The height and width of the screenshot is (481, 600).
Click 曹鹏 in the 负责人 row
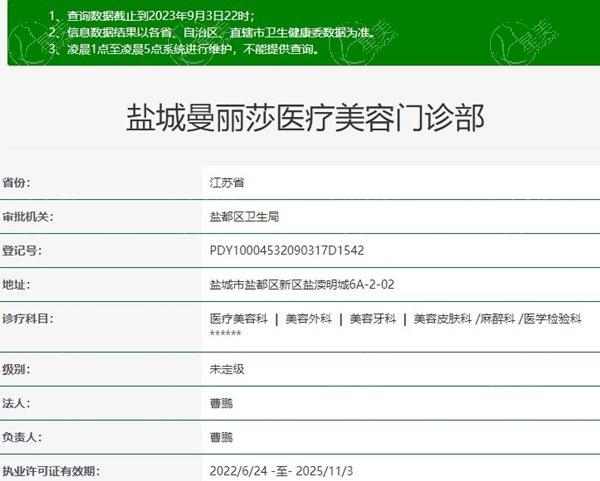coord(221,437)
